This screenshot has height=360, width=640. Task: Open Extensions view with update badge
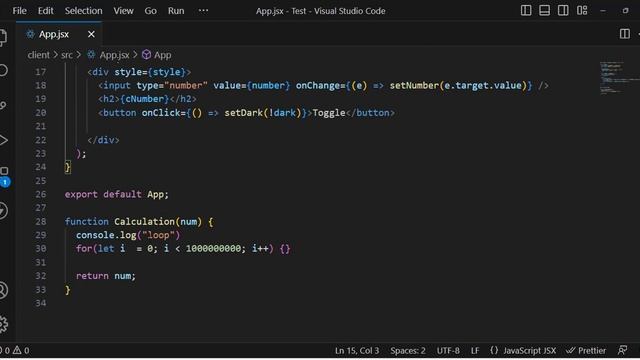pos(4,176)
